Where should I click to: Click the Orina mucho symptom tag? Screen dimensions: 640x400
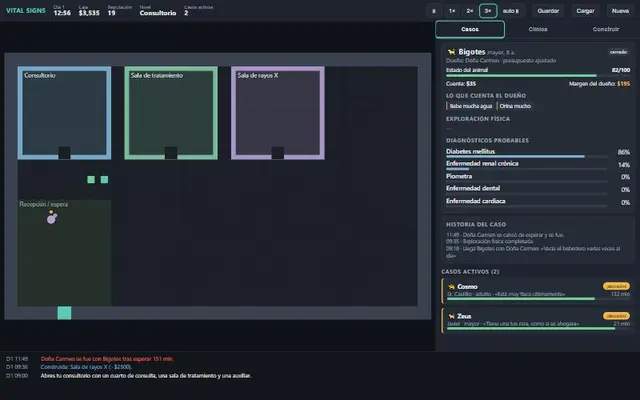[x=514, y=106]
